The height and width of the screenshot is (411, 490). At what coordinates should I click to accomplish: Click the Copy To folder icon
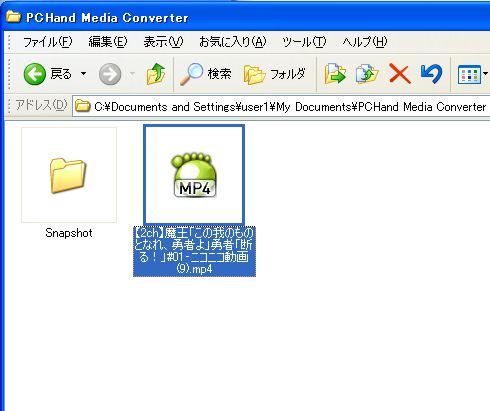tap(367, 74)
